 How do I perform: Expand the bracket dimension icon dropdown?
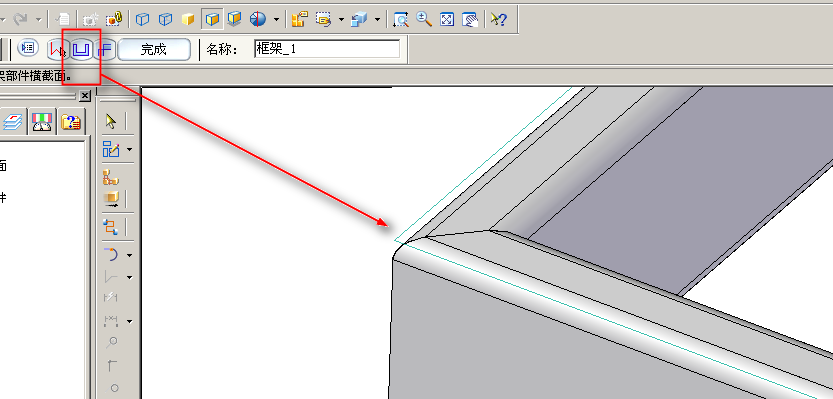tap(130, 321)
